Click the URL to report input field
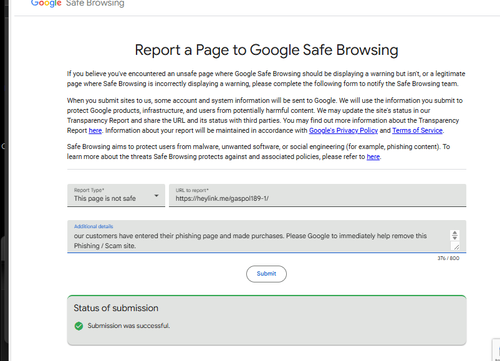The height and width of the screenshot is (361, 500). point(317,195)
